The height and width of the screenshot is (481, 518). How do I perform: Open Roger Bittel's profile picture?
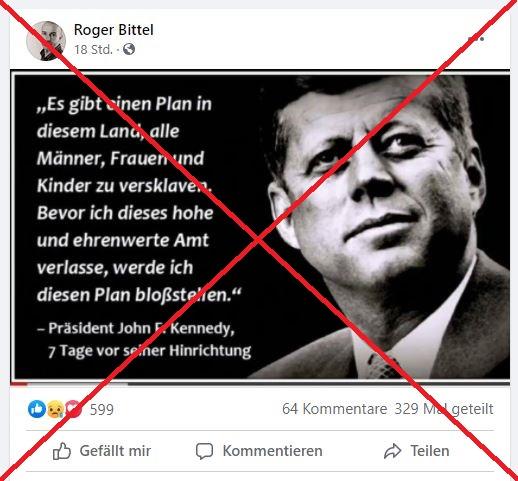[46, 41]
